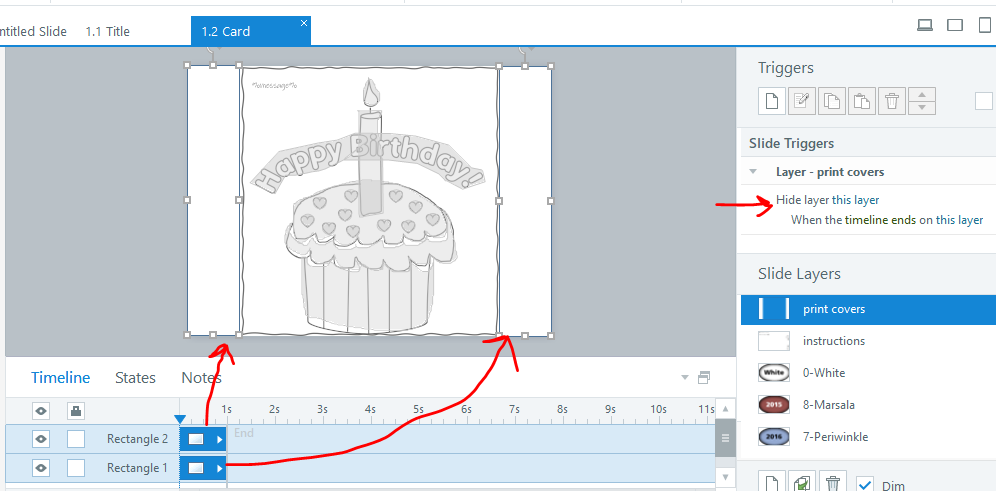The width and height of the screenshot is (996, 491).
Task: Select Rectangle 1 timeline bar
Action: (203, 468)
